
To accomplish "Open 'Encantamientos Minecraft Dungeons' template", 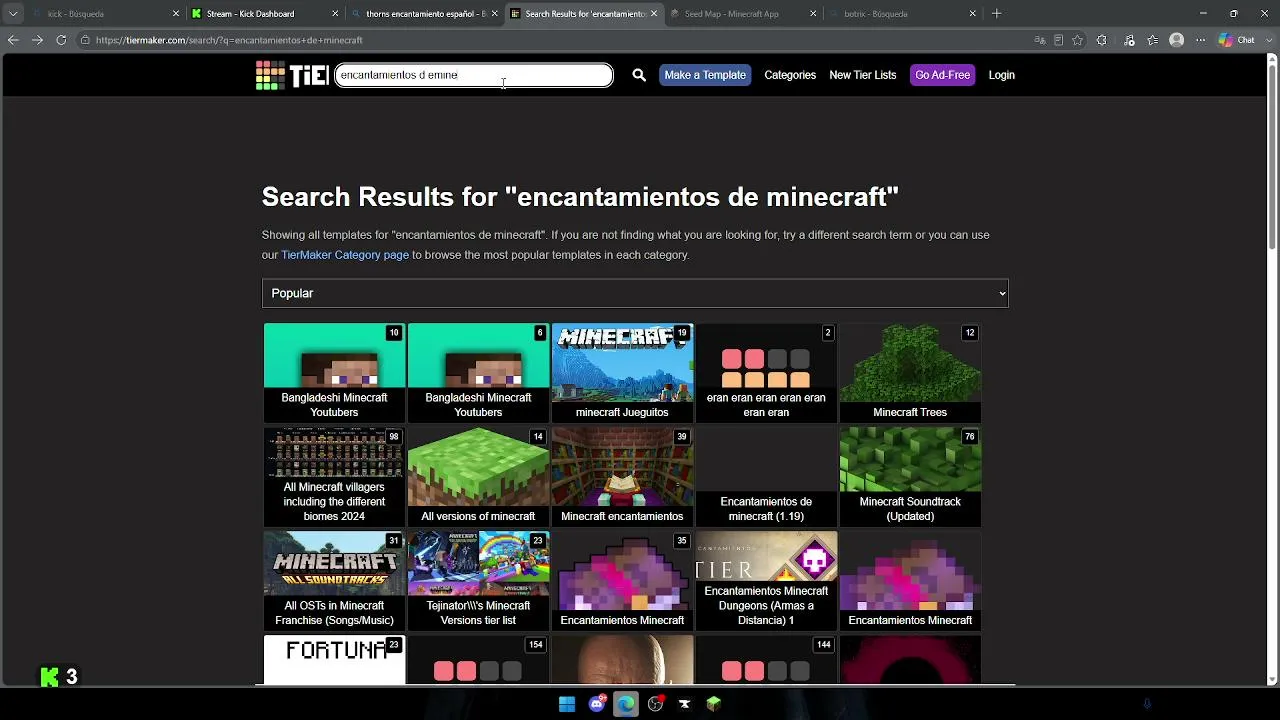I will pyautogui.click(x=766, y=581).
